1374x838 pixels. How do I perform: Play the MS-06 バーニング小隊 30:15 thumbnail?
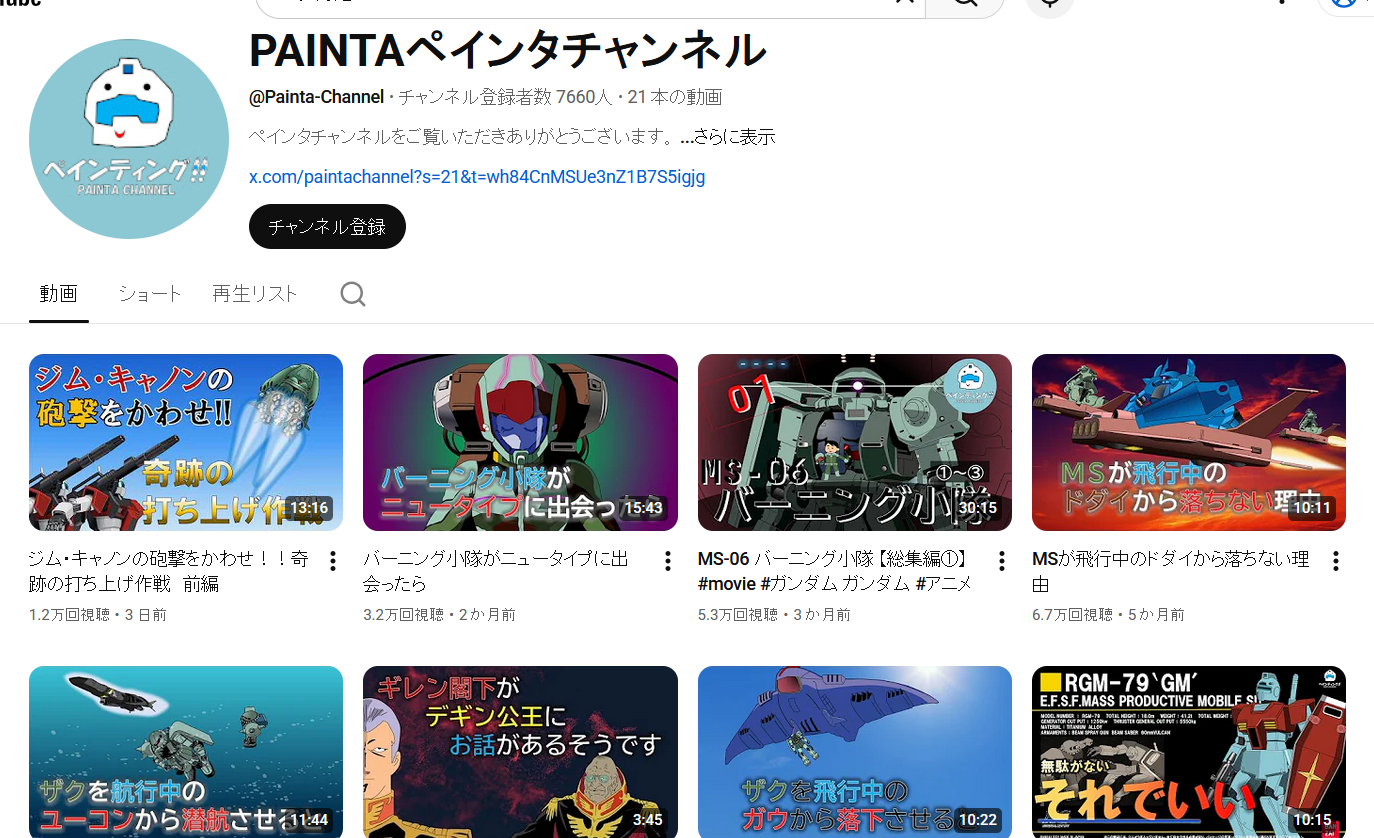pyautogui.click(x=854, y=442)
